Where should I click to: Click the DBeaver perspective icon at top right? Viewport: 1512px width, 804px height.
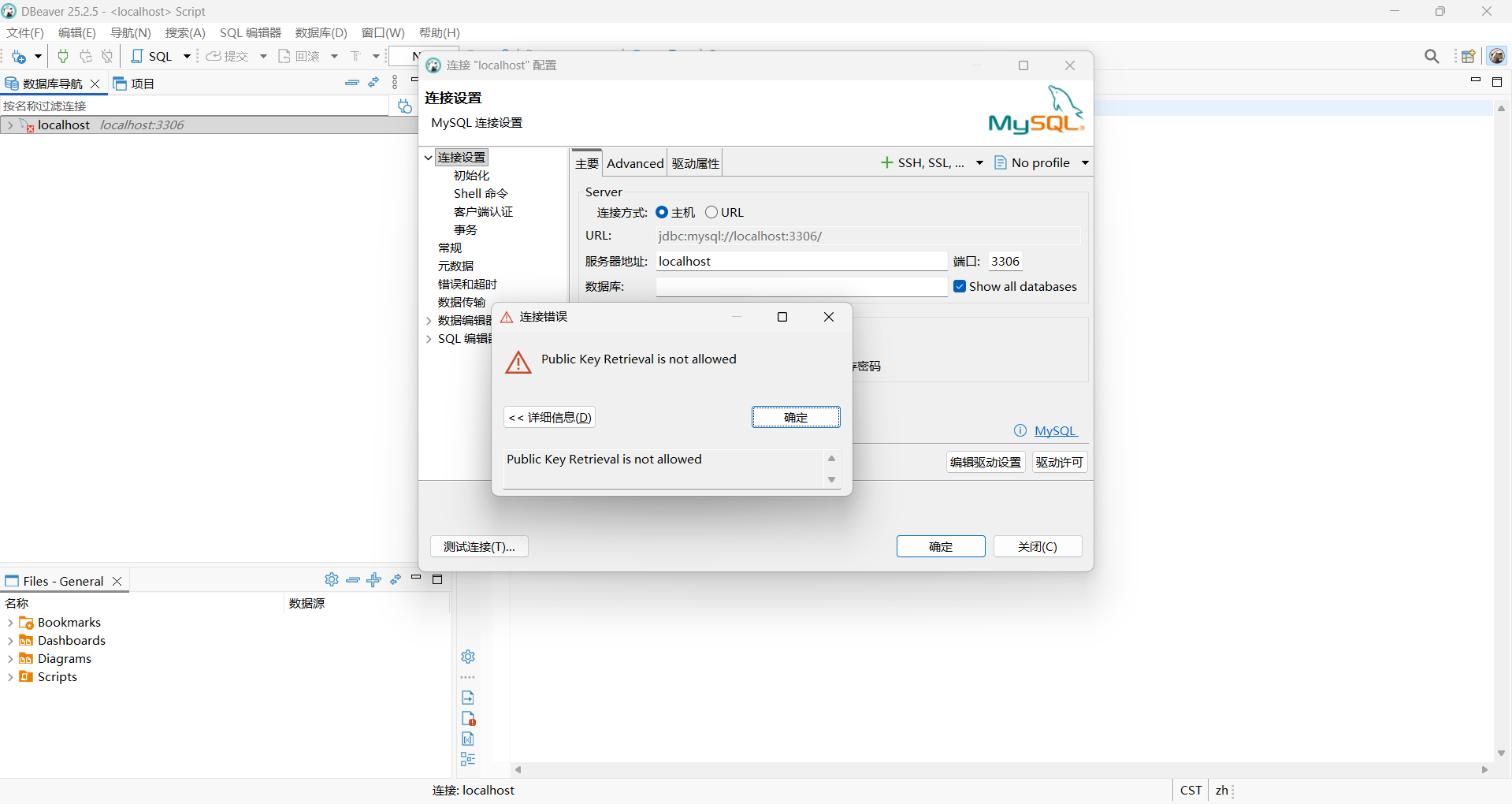coord(1497,56)
